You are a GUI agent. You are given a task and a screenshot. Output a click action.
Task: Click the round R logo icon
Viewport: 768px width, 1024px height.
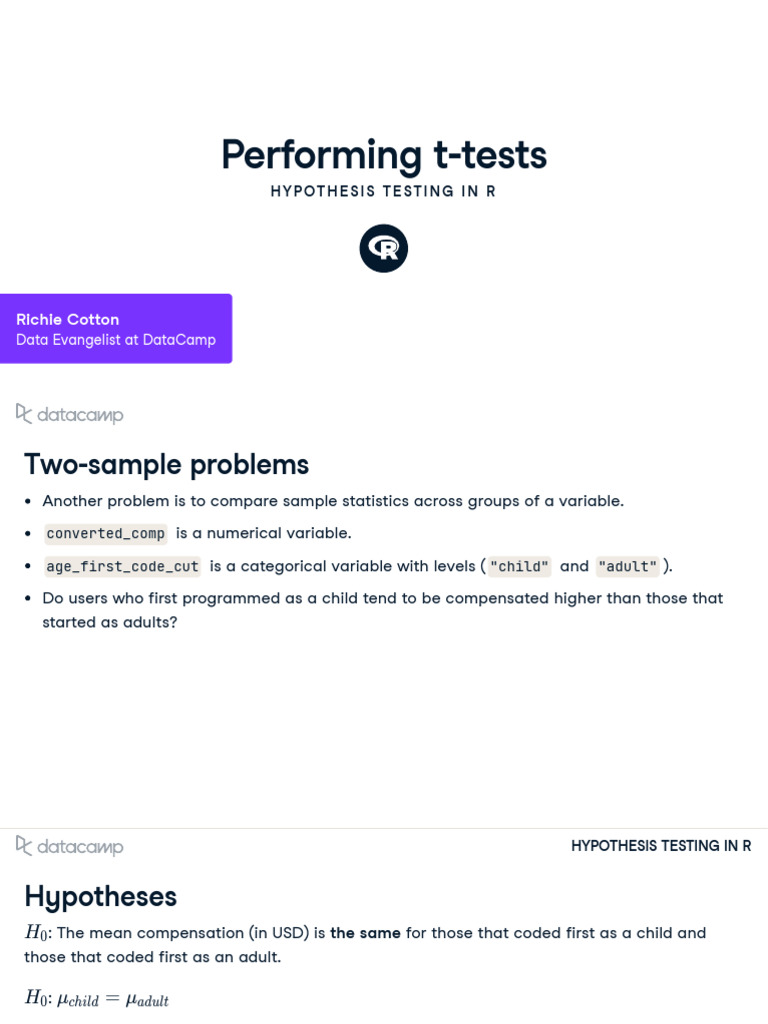point(384,249)
